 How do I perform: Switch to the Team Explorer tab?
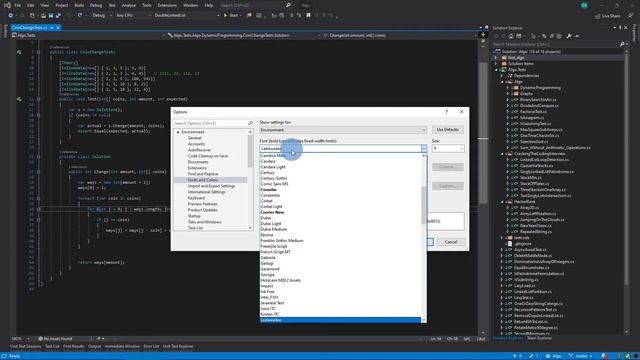tap(539, 338)
